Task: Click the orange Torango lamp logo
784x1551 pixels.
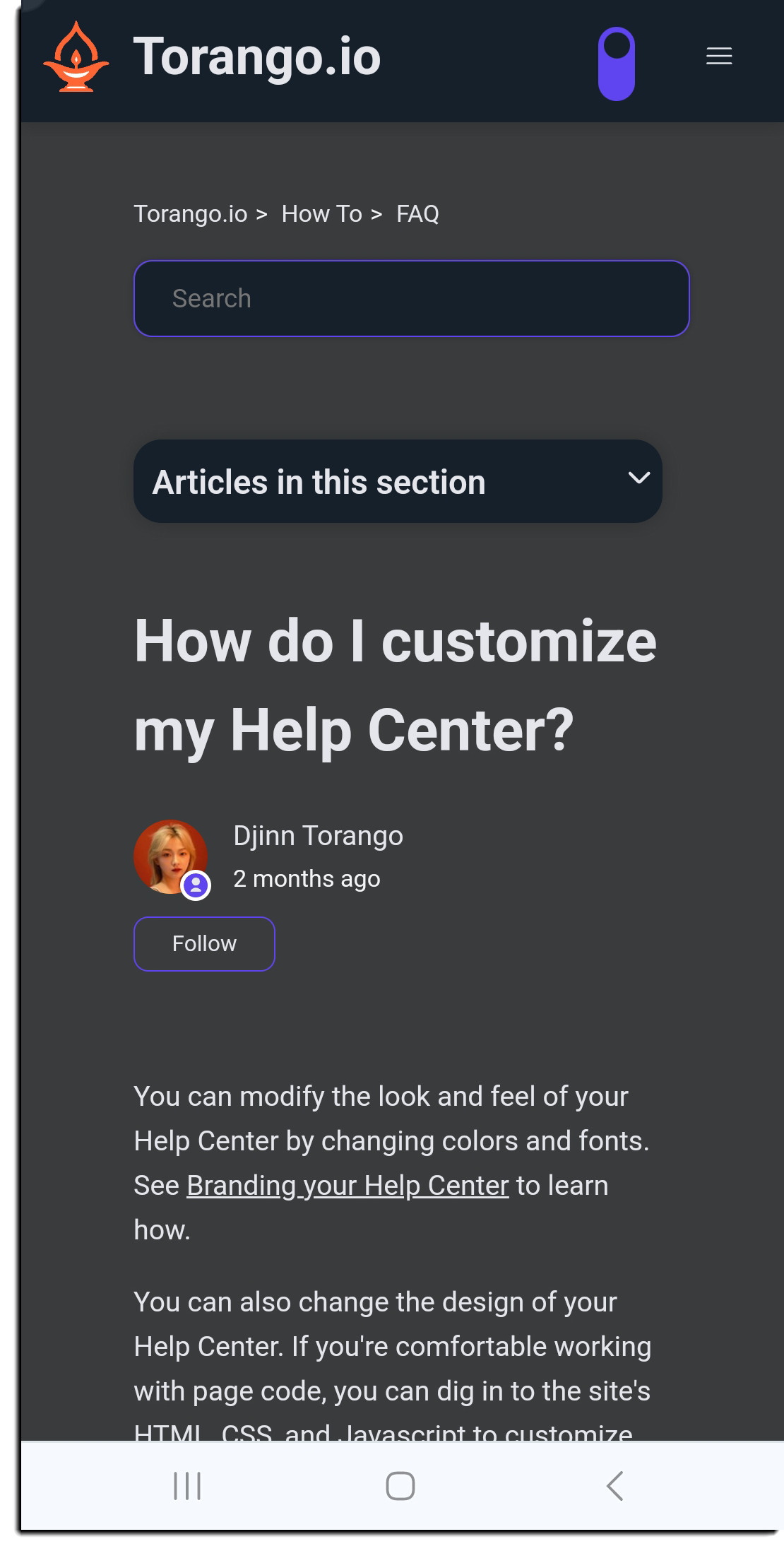Action: click(76, 57)
